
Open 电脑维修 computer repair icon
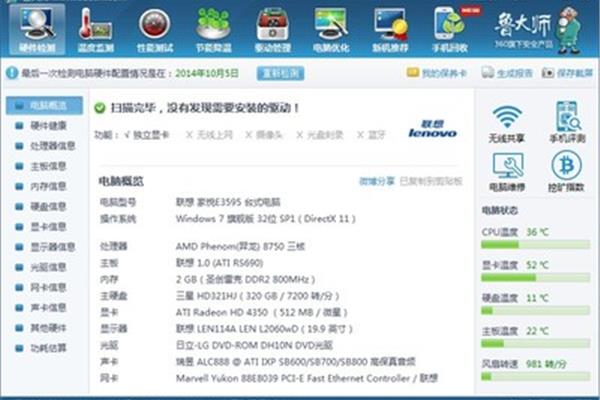click(x=507, y=172)
